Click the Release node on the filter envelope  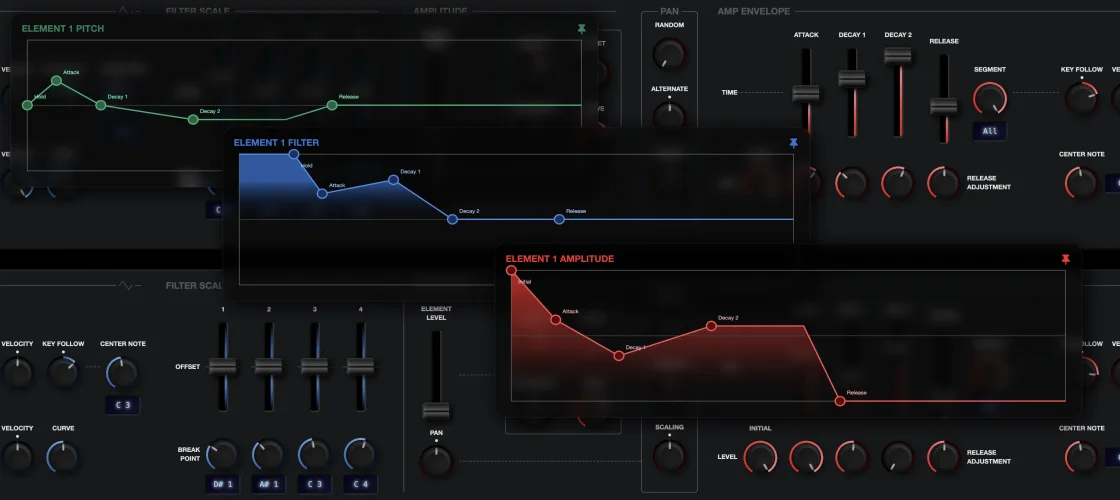pos(559,219)
